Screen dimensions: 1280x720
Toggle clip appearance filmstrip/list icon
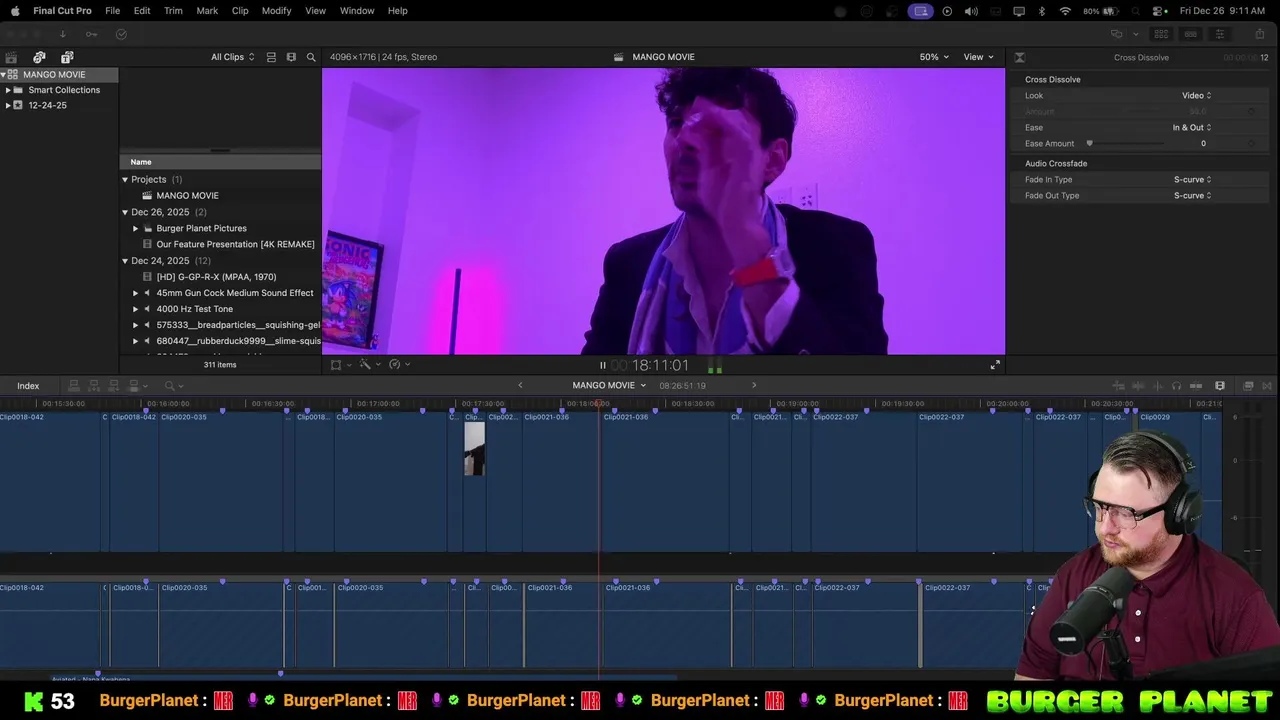271,57
